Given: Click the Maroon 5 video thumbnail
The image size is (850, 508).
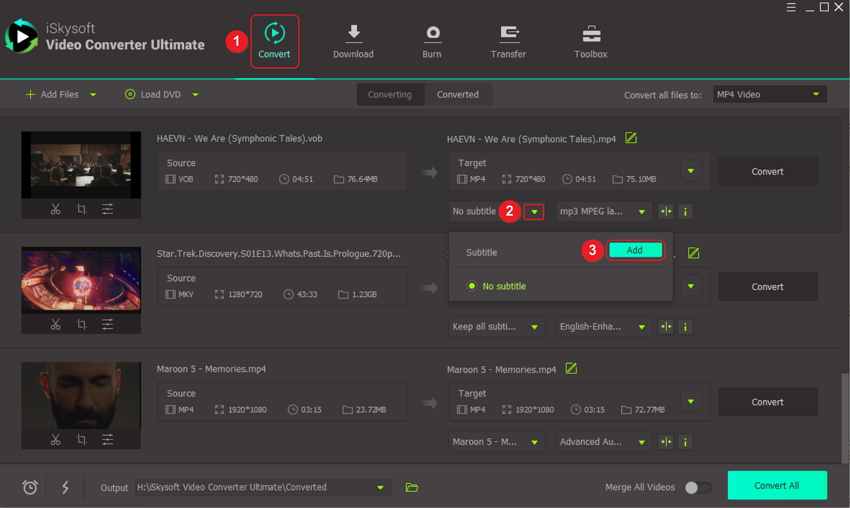Looking at the screenshot, I should point(81,395).
